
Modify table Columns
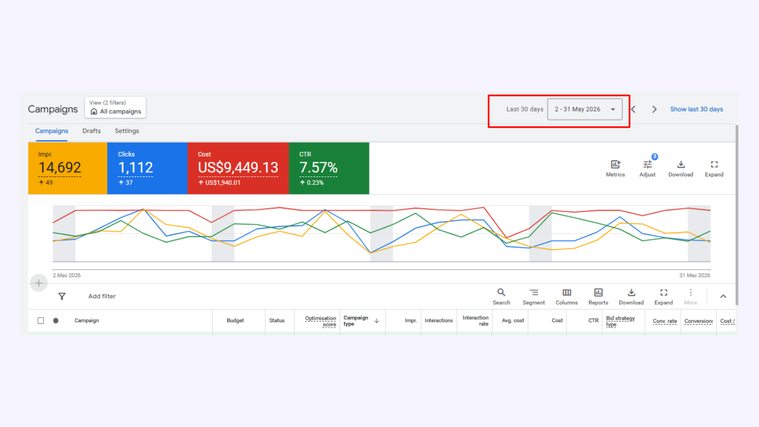(x=566, y=296)
